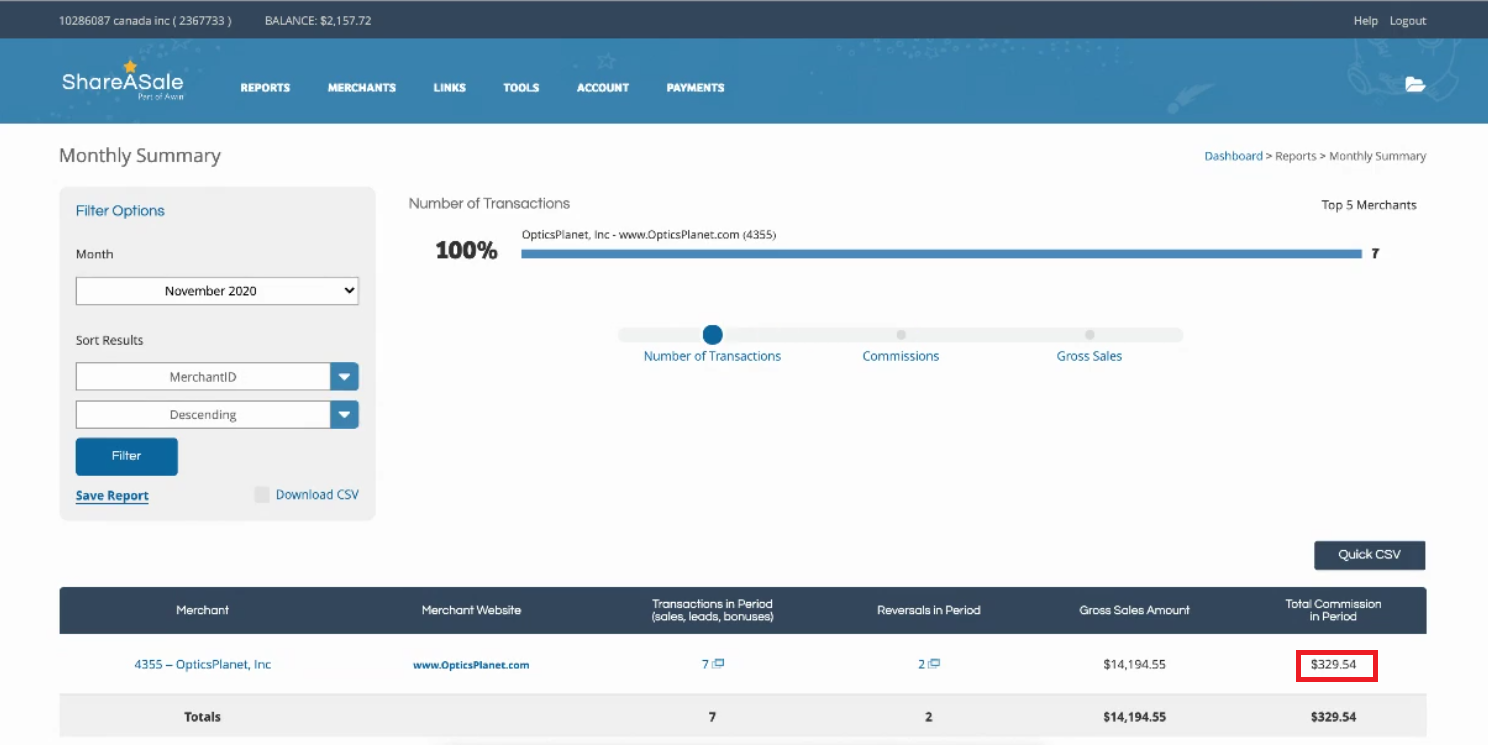Viewport: 1488px width, 745px height.
Task: Open popup icon beside 2 reversals
Action: (935, 664)
